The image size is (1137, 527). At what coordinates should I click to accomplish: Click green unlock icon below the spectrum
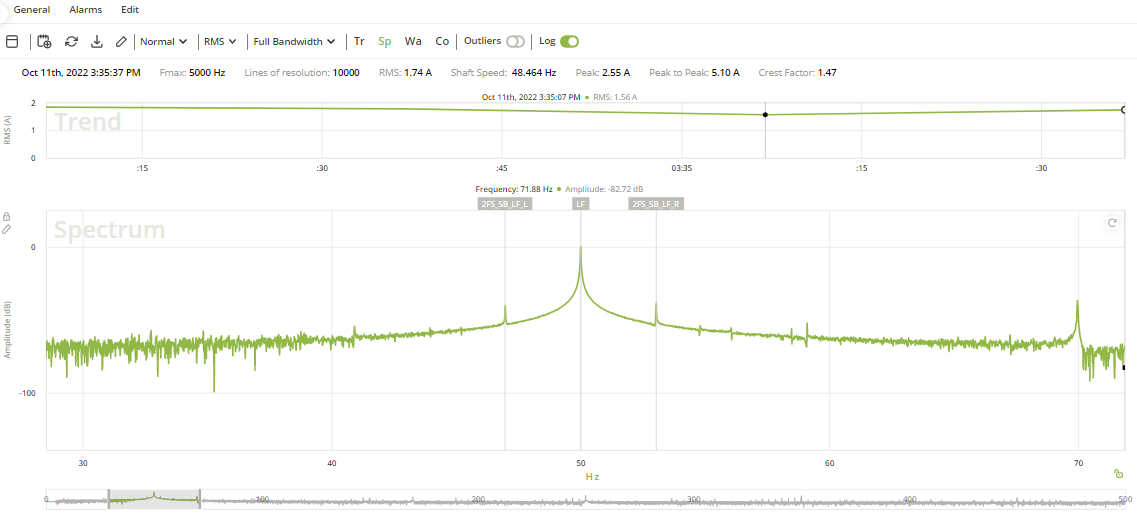click(1117, 474)
